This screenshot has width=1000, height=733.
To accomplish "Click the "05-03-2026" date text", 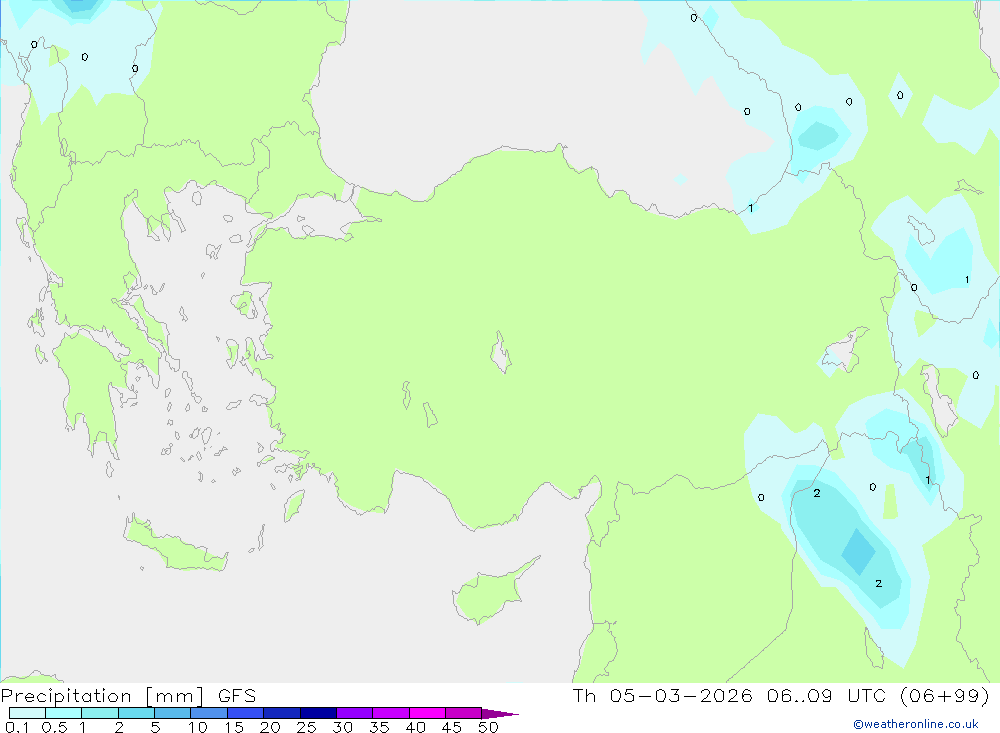I will pyautogui.click(x=680, y=695).
